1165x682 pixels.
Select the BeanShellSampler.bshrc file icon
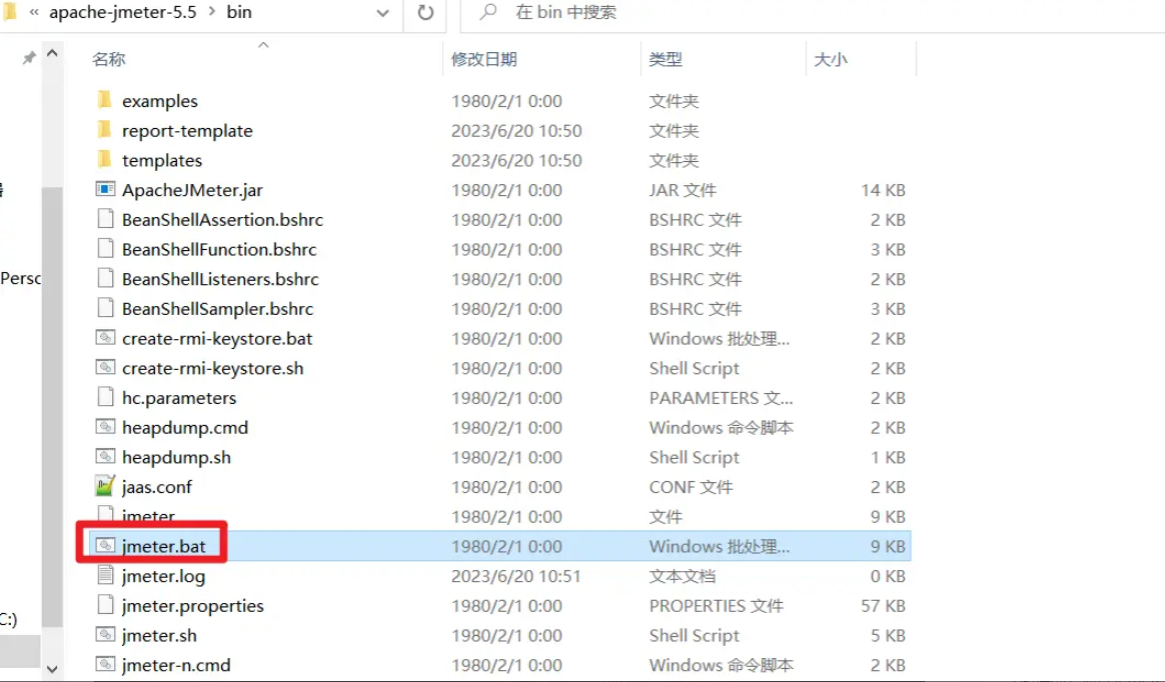point(106,308)
